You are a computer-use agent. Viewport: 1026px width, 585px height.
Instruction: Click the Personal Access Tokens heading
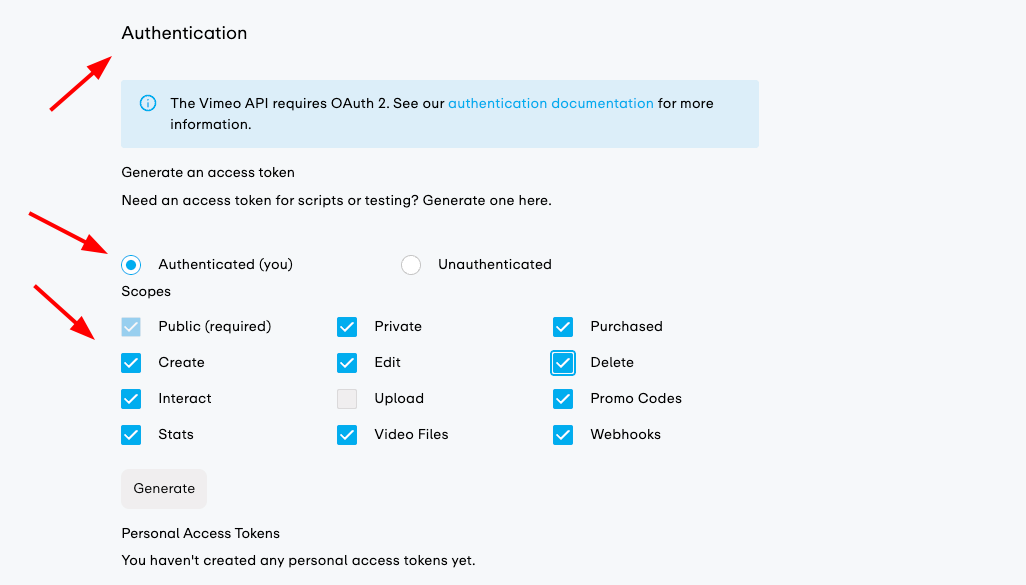[200, 533]
